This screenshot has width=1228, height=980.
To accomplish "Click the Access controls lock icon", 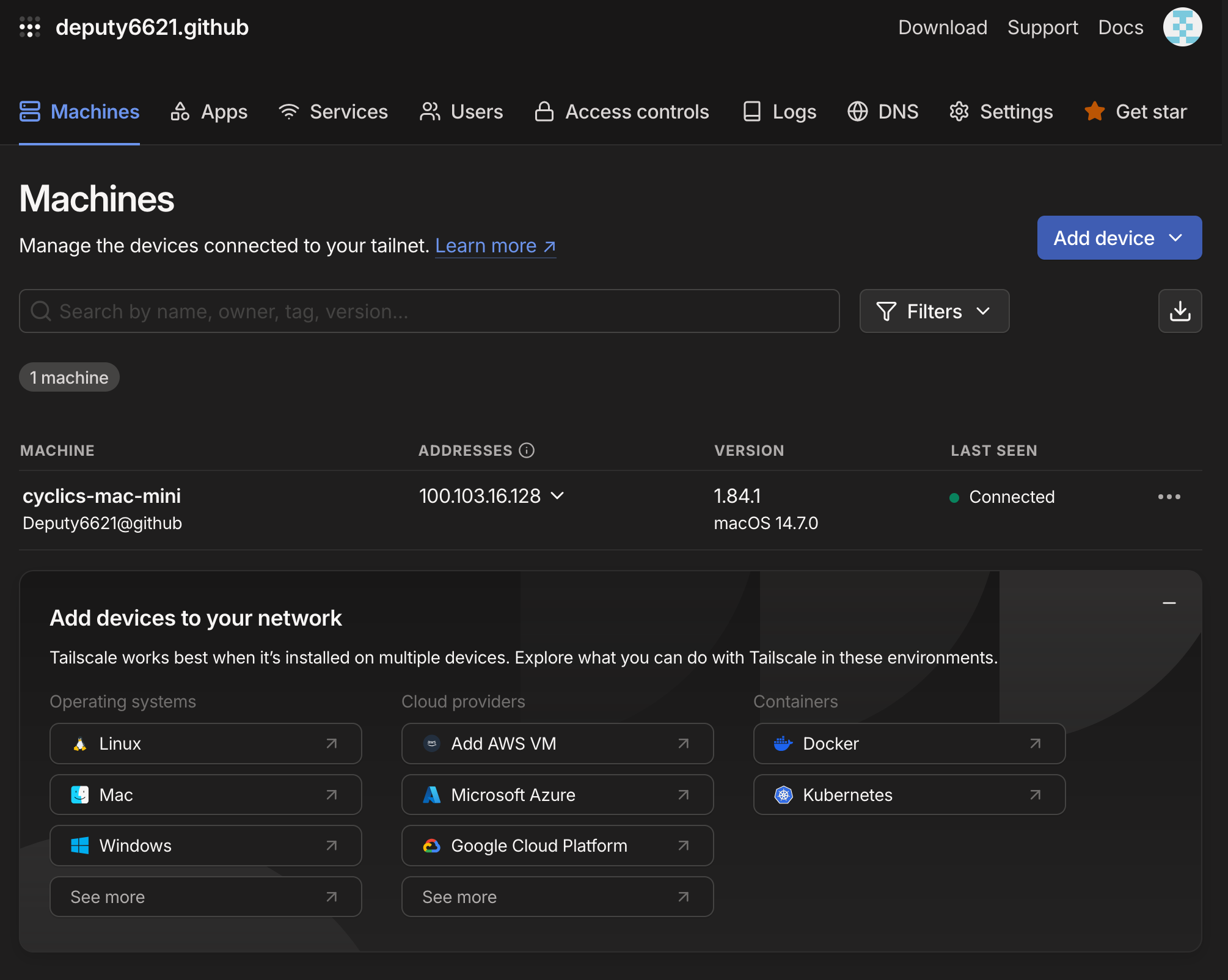I will pos(544,111).
